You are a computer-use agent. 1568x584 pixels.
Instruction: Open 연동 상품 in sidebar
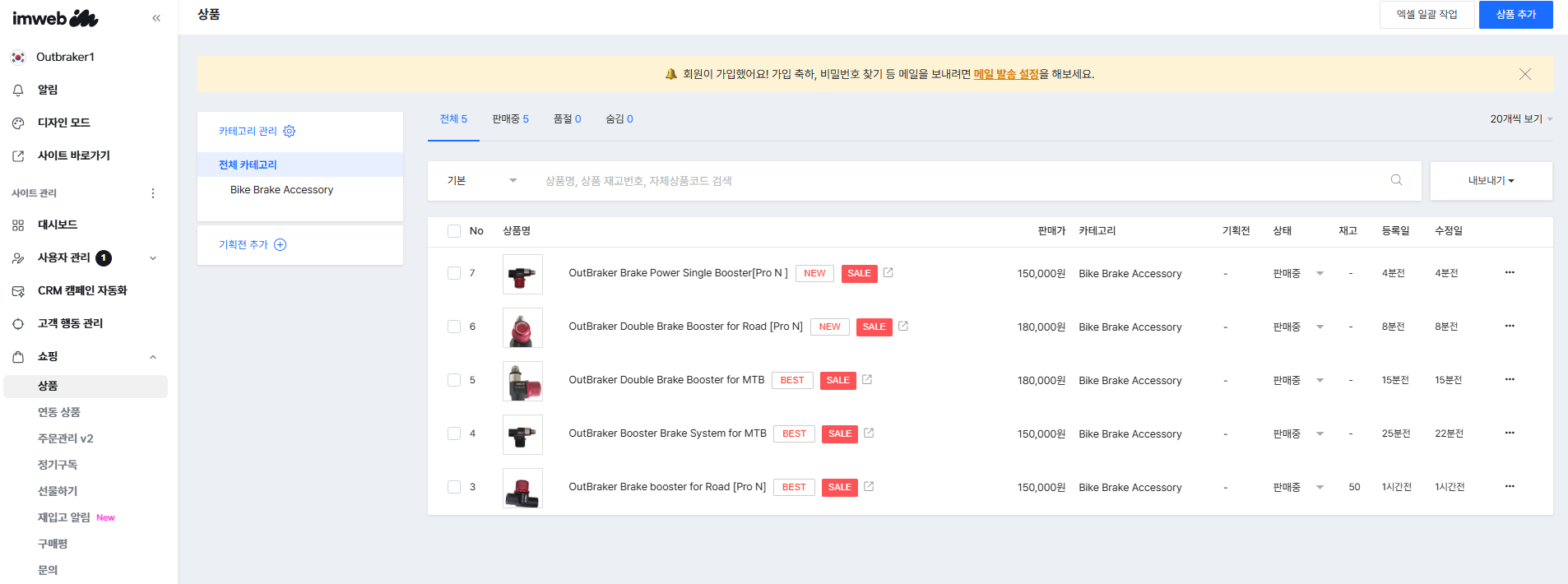click(x=59, y=412)
